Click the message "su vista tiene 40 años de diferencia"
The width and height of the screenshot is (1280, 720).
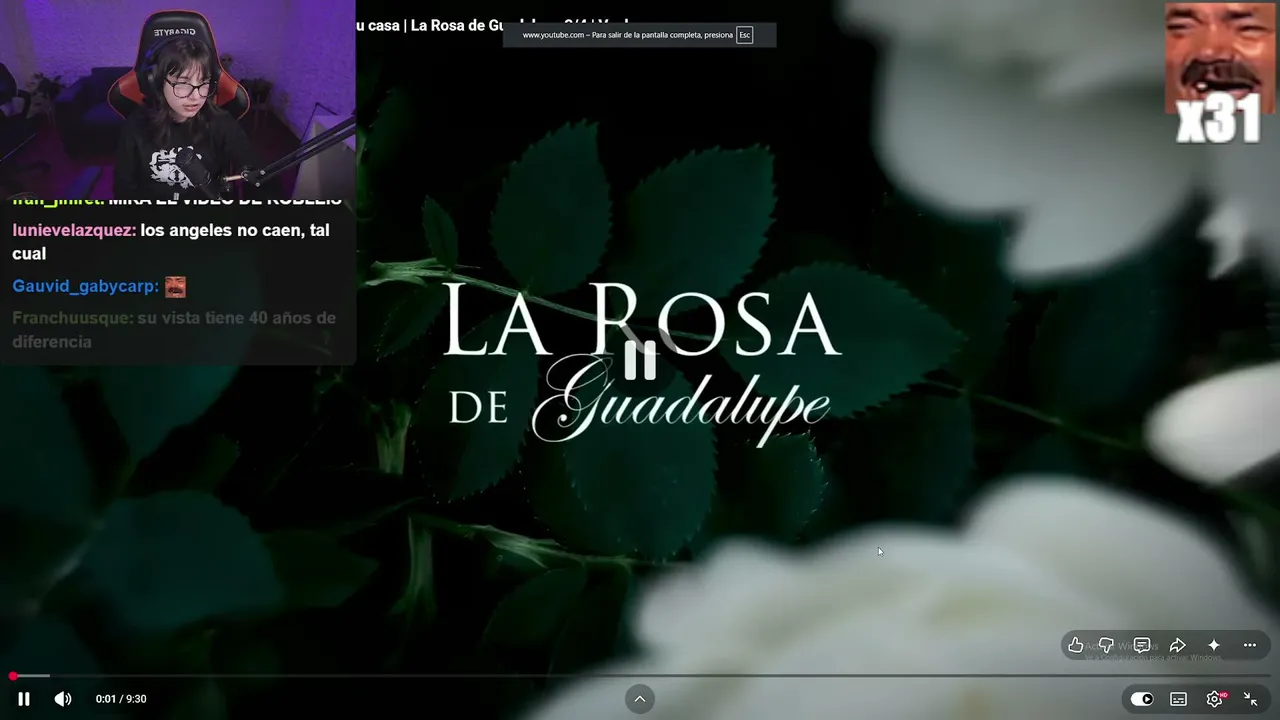174,330
